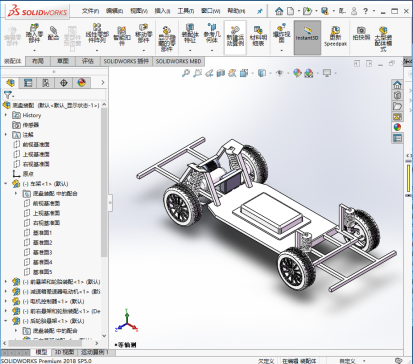This screenshot has height=364, width=413.
Task: Open the 材料明细表 Bill of Materials tool
Action: click(x=258, y=36)
